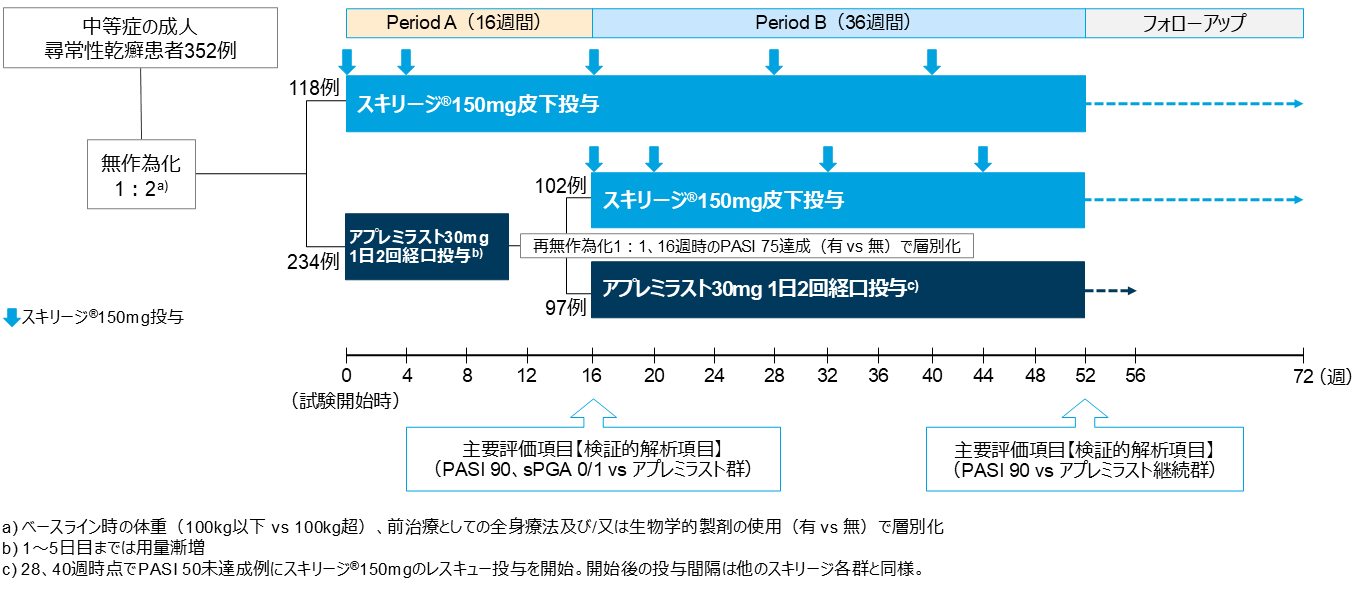Click the dashed follow-up arrow after the 118例 Skyrizi bar

coord(1195,103)
